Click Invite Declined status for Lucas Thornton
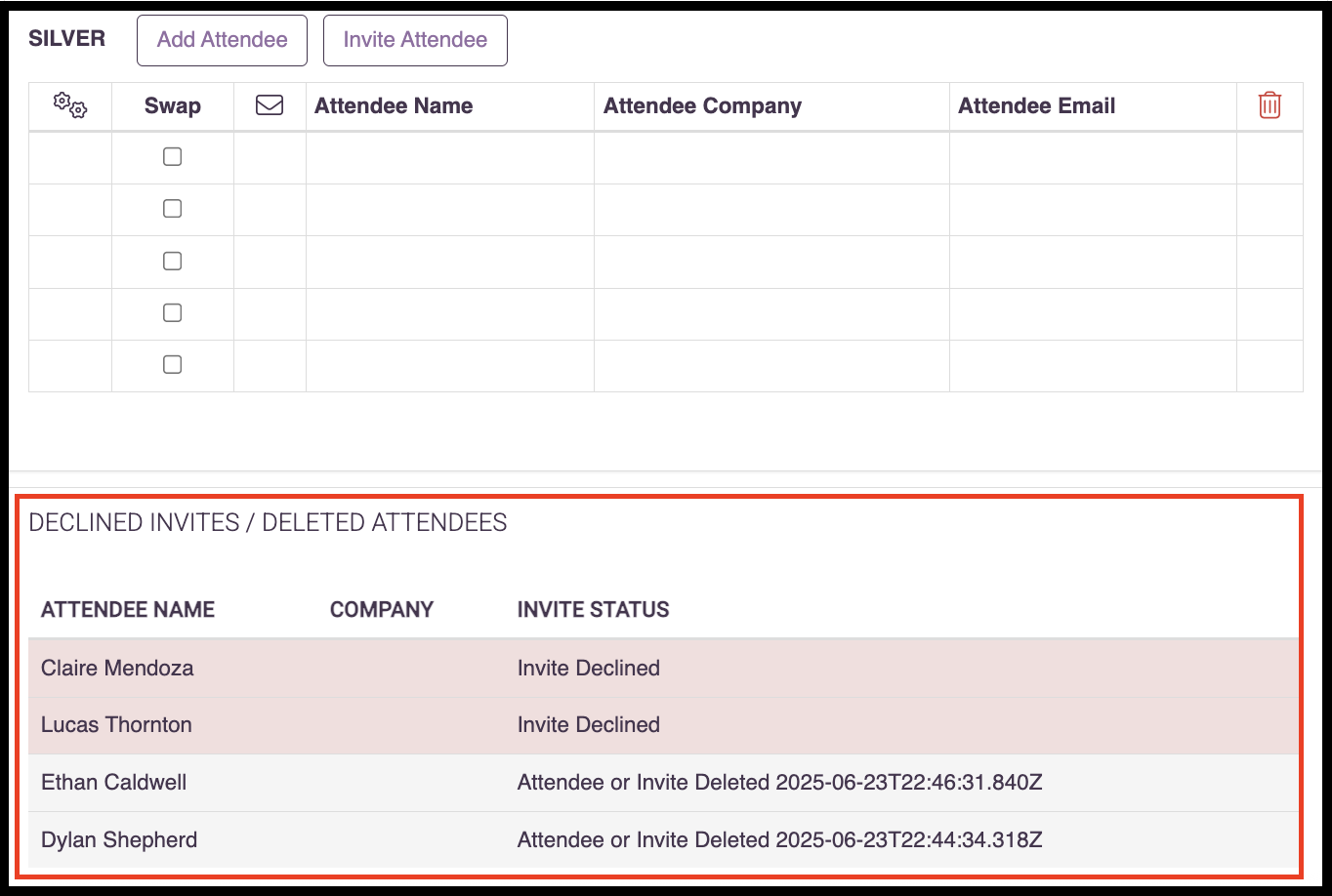Image resolution: width=1332 pixels, height=896 pixels. [x=589, y=725]
